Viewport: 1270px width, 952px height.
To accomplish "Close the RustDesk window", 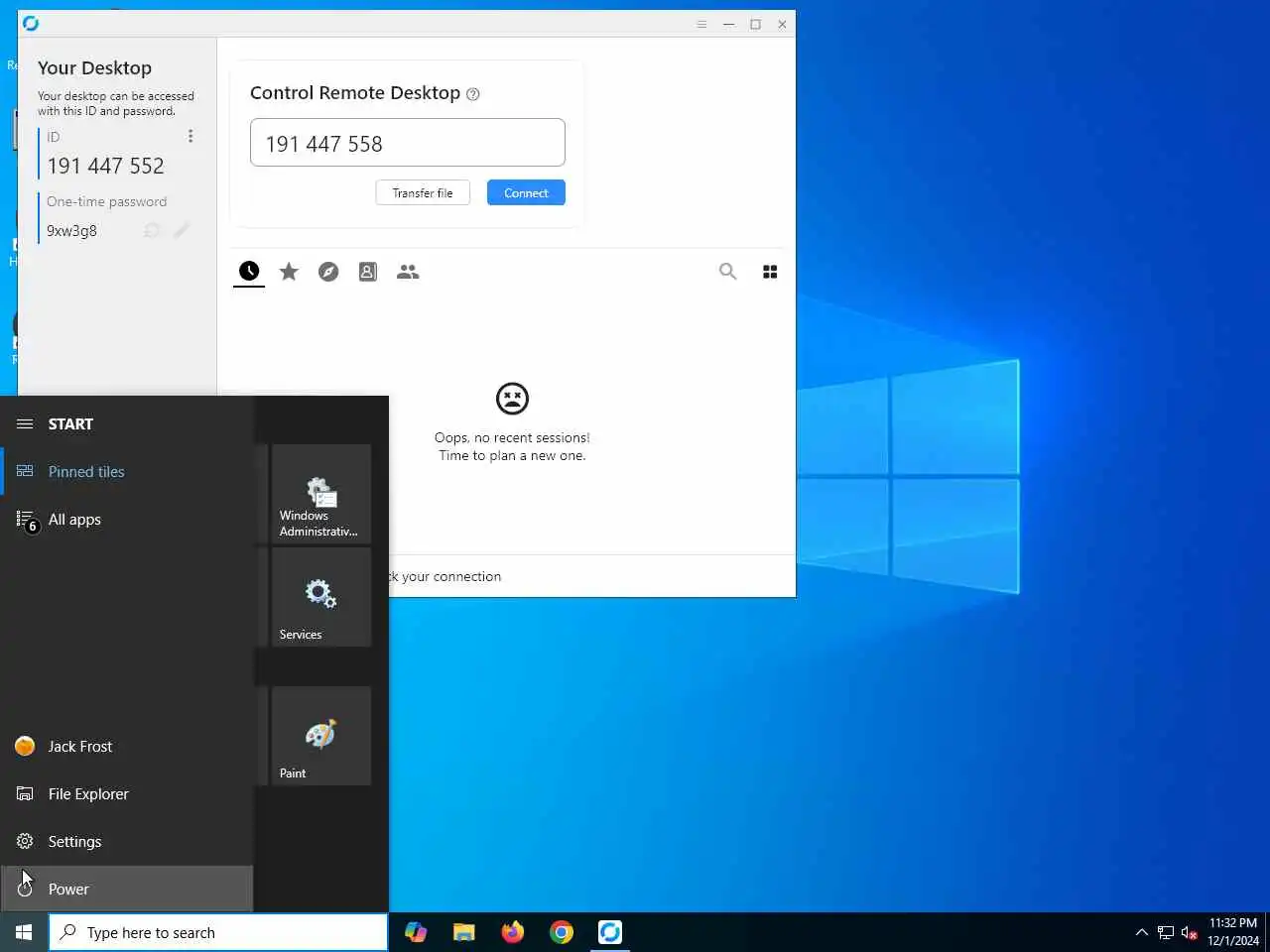I will tap(782, 24).
